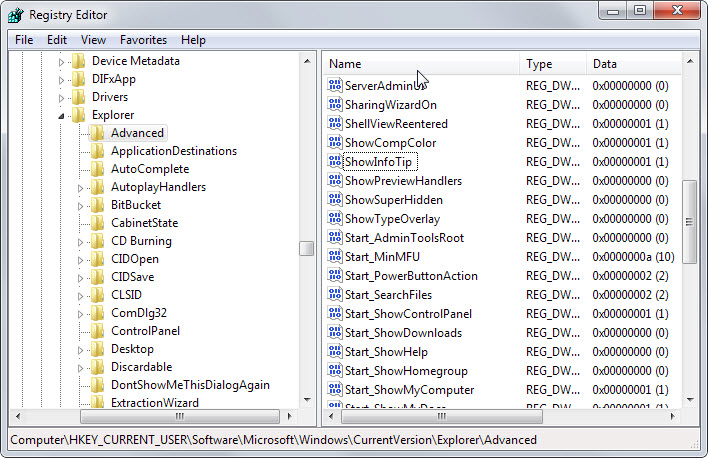
Task: Click the DWORD icon beside Start_PowerButtonAction
Action: click(x=335, y=275)
